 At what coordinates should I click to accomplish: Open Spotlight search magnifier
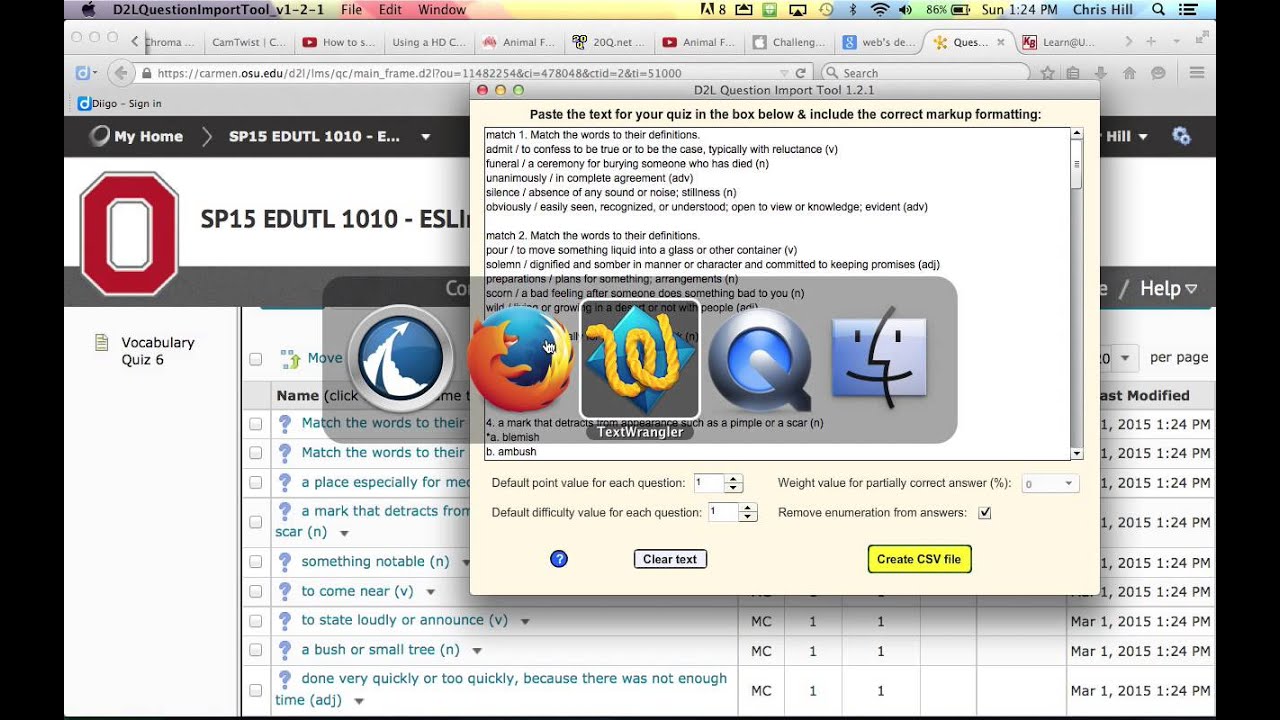pos(1158,10)
